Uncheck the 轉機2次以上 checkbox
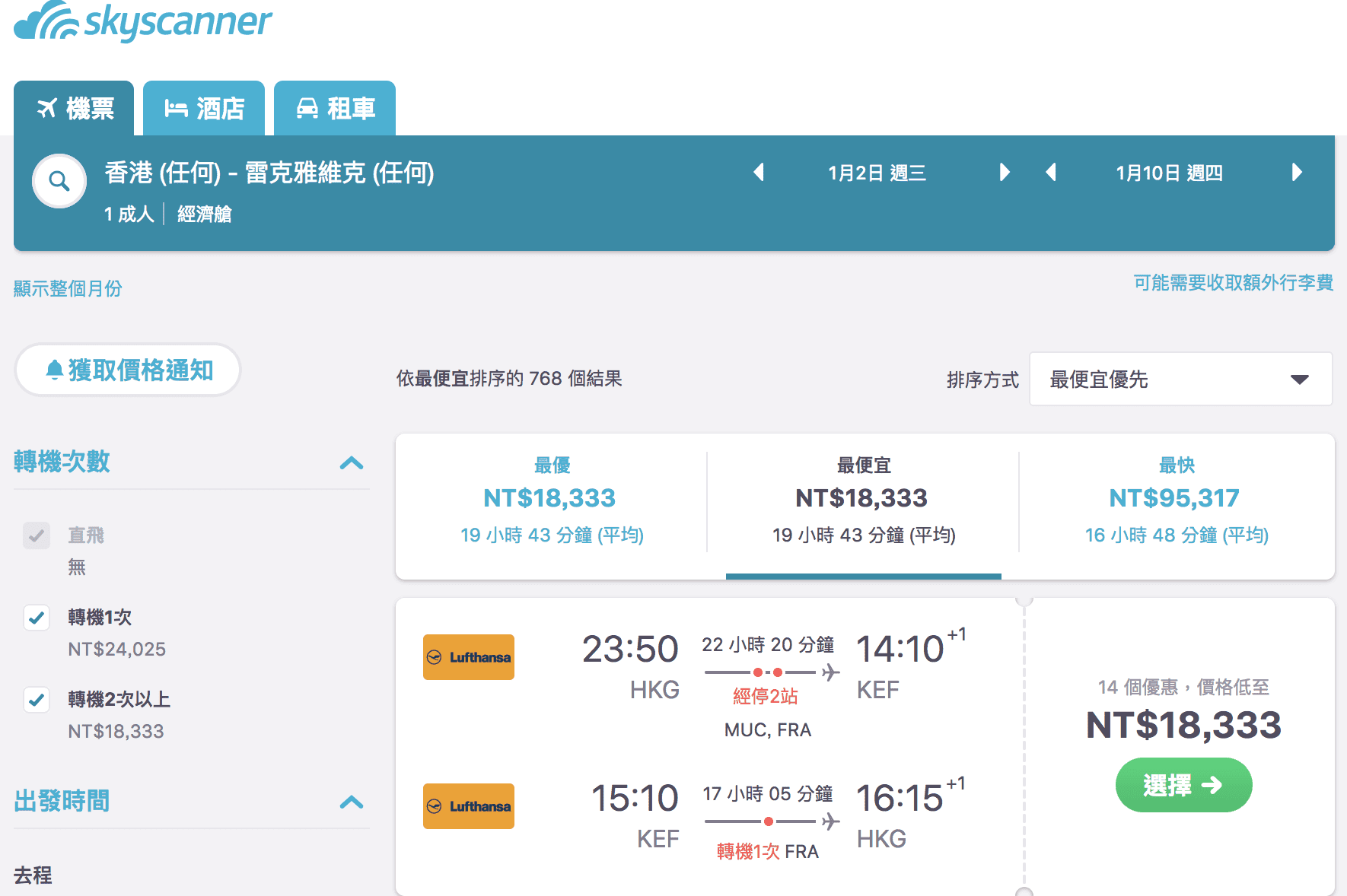Image resolution: width=1347 pixels, height=896 pixels. (37, 700)
